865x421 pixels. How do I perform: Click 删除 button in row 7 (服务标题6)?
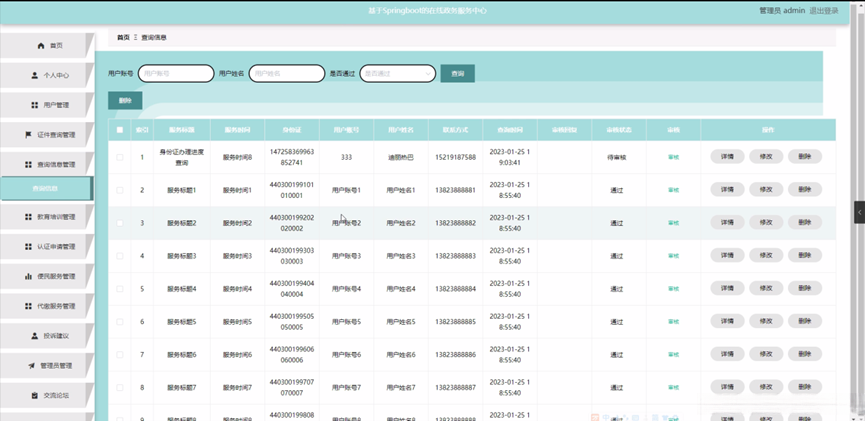[x=805, y=354]
